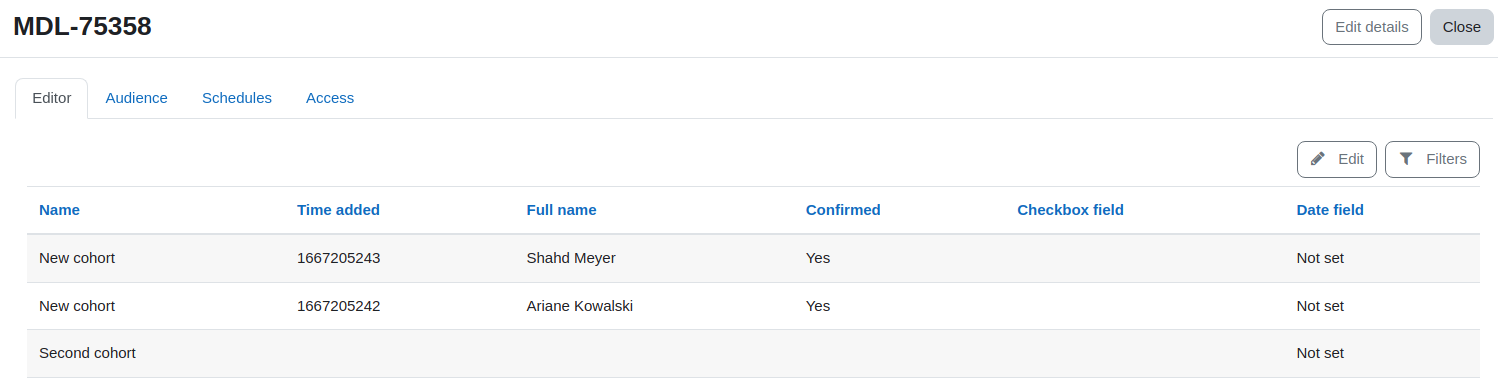Open the Access tab
This screenshot has height=388, width=1498.
[x=330, y=98]
